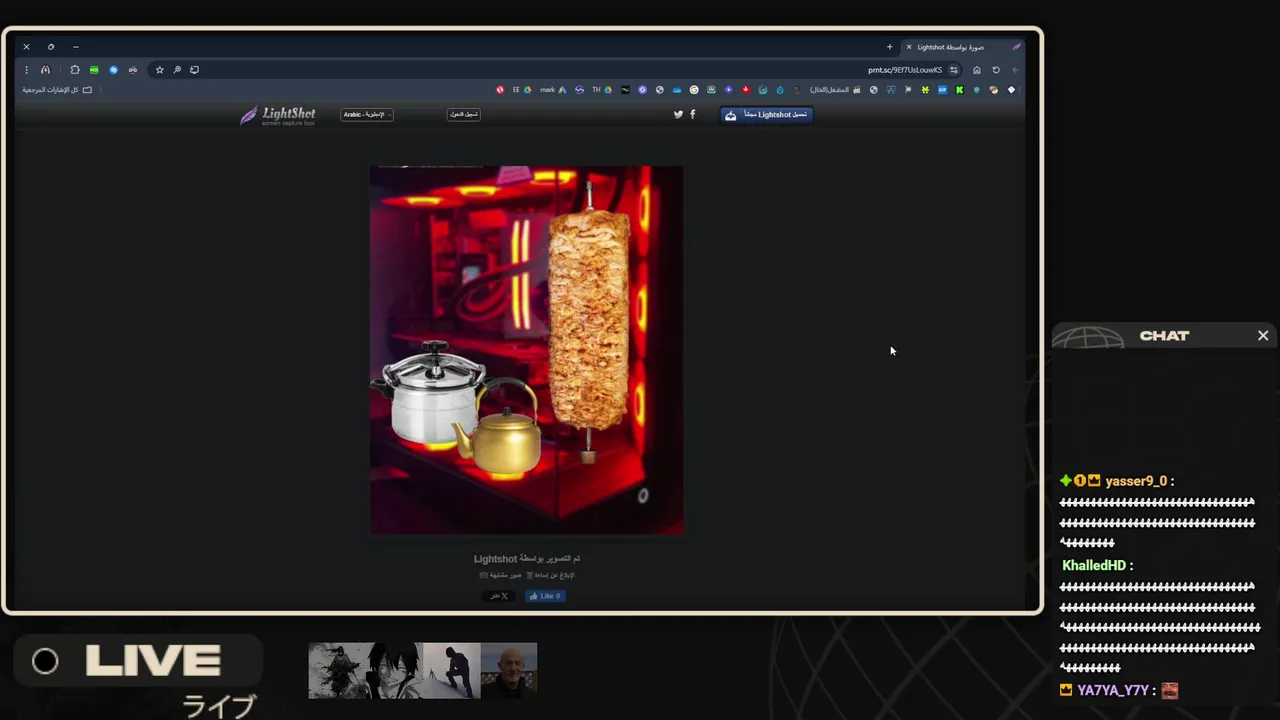This screenshot has height=720, width=1280.
Task: Open the browser extensions puzzle icon
Action: 74,70
